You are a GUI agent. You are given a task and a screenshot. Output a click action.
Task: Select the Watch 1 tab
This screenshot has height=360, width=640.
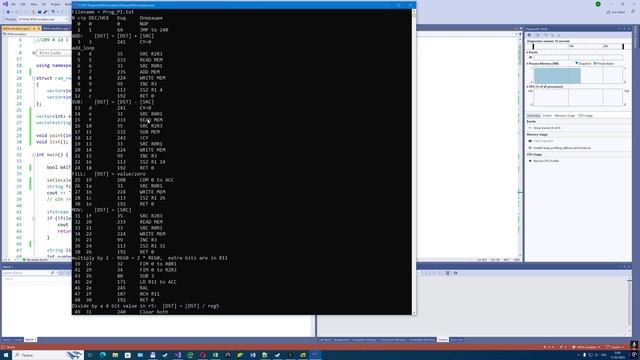31,340
